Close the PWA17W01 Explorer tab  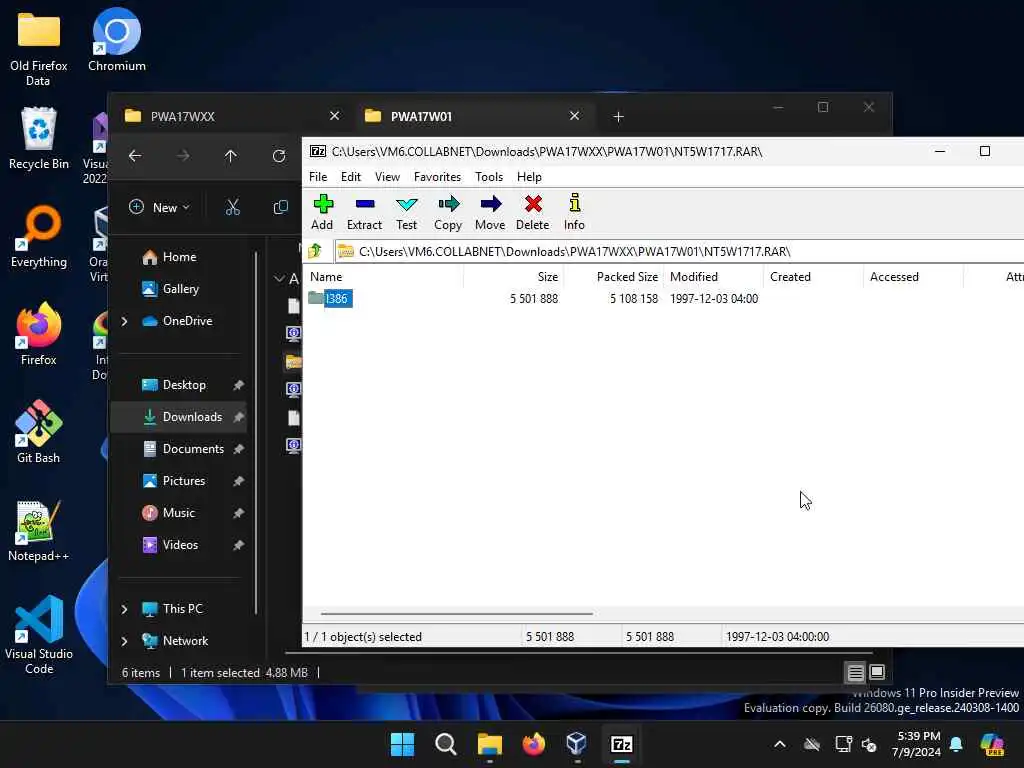coord(574,116)
